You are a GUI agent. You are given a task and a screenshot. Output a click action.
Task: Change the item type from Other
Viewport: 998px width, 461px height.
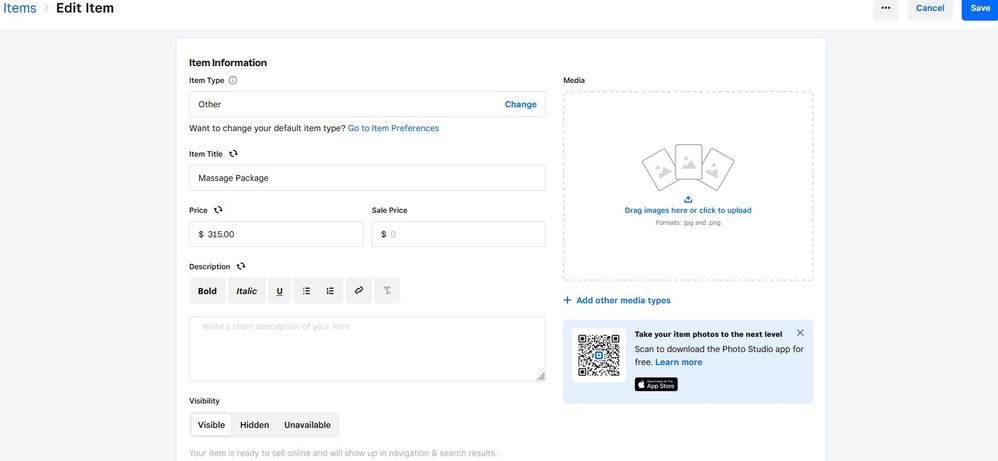pyautogui.click(x=520, y=104)
